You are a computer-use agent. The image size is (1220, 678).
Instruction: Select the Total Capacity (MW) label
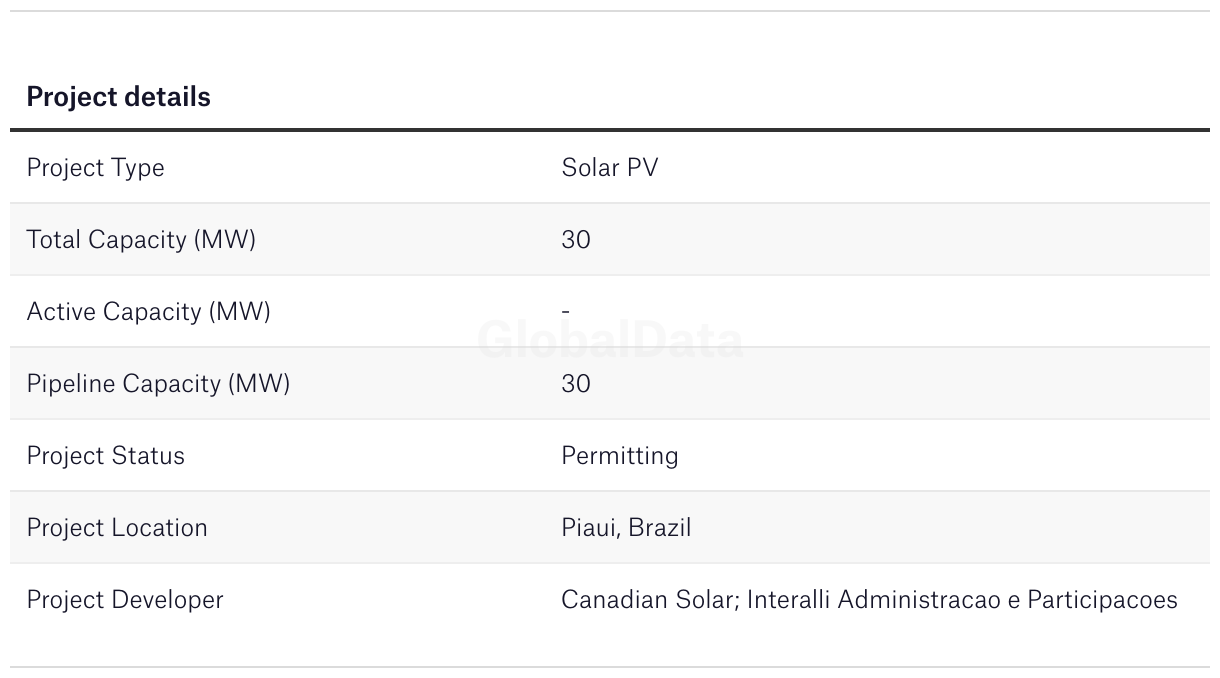(x=141, y=240)
